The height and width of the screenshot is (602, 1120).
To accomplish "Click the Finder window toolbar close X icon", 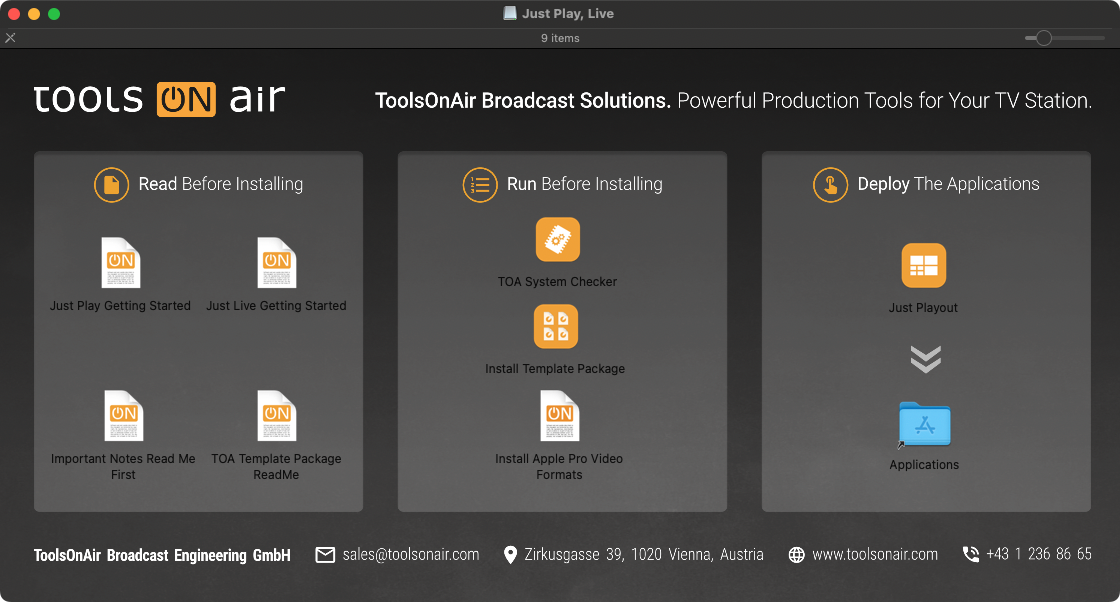I will click(11, 38).
